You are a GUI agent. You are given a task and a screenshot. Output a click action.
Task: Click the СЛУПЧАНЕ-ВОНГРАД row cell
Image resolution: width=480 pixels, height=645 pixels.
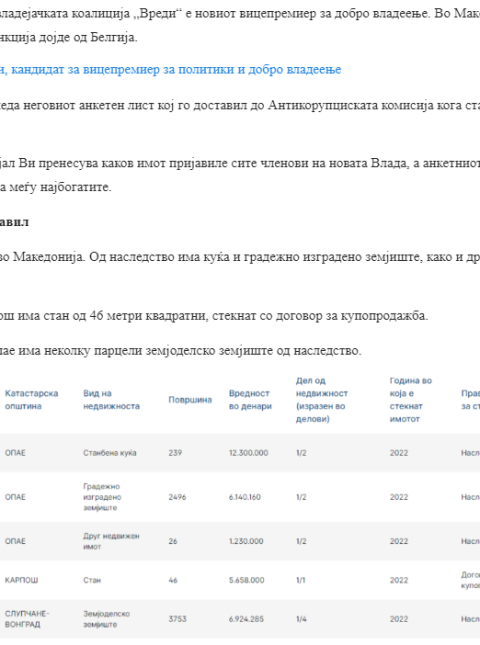coord(27,619)
